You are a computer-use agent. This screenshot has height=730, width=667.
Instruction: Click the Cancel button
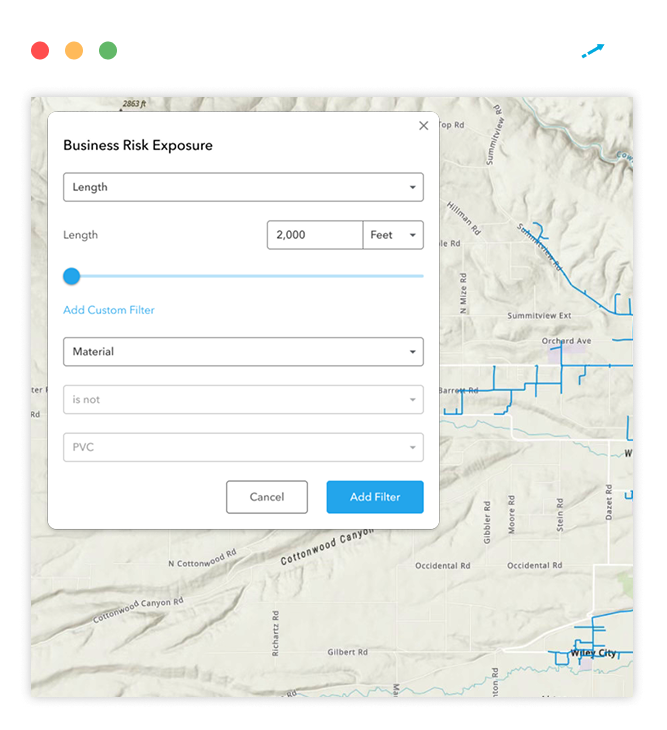267,497
